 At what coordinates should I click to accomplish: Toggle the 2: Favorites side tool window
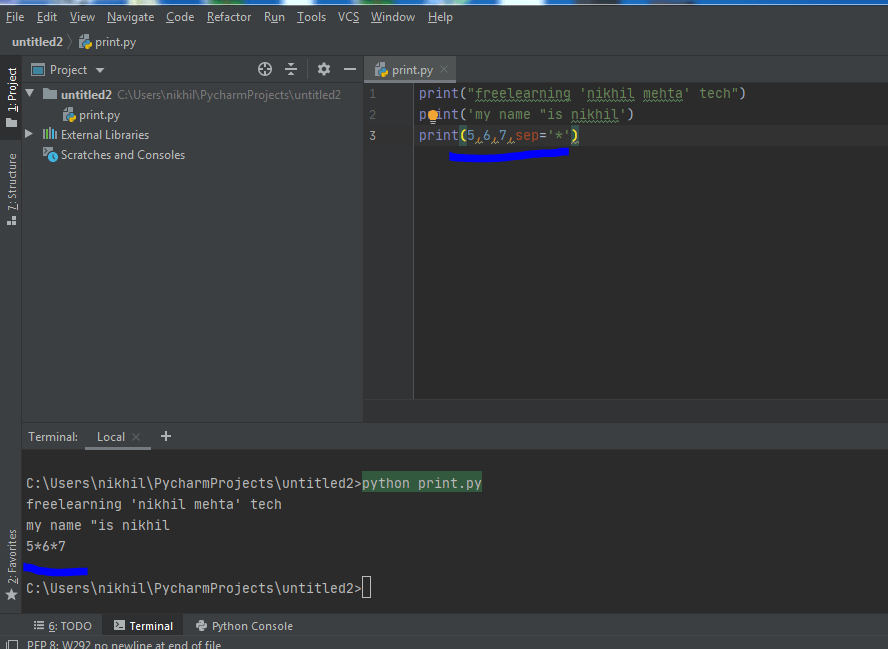click(x=11, y=563)
